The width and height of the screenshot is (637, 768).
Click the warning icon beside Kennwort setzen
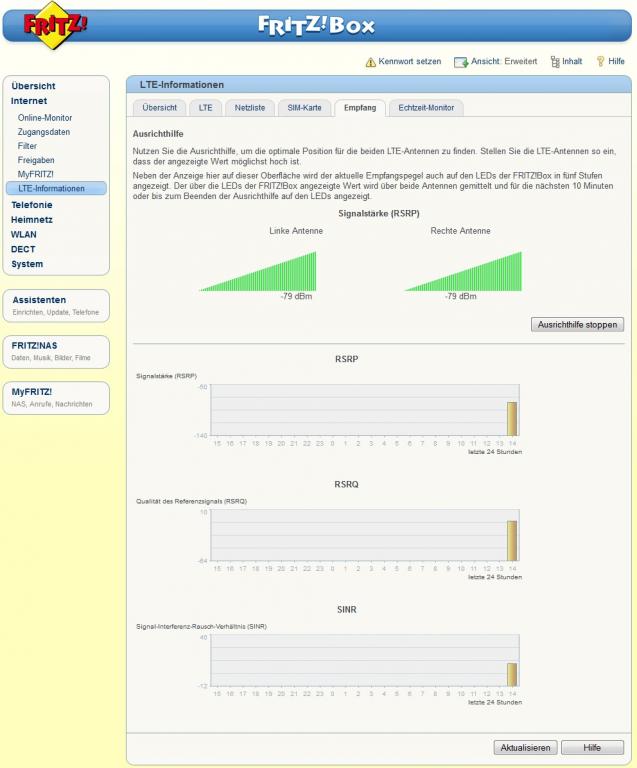(371, 62)
